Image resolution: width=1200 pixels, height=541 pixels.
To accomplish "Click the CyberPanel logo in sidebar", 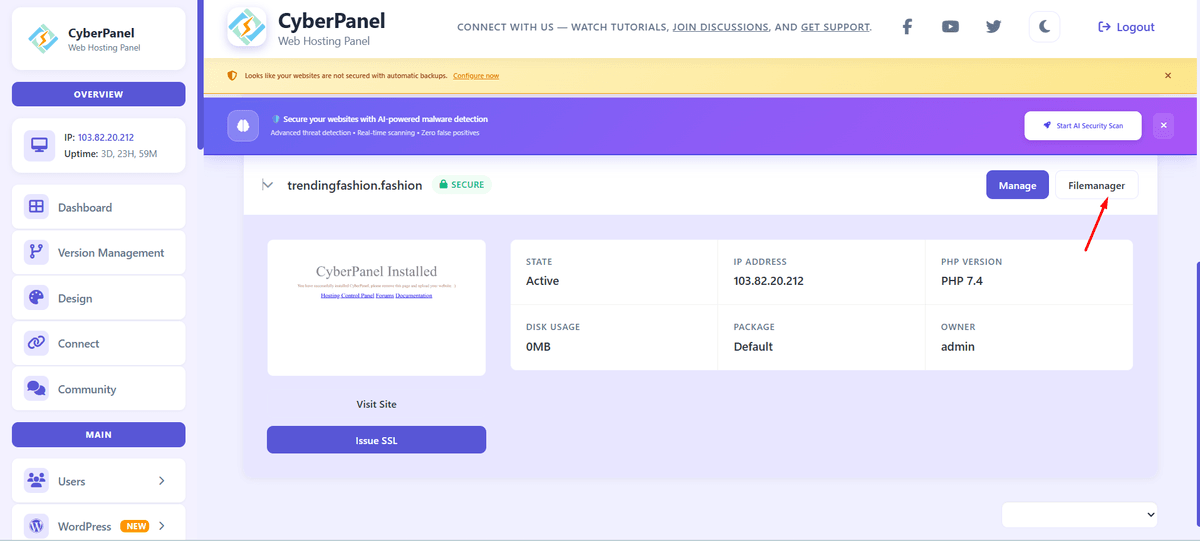I will click(43, 38).
